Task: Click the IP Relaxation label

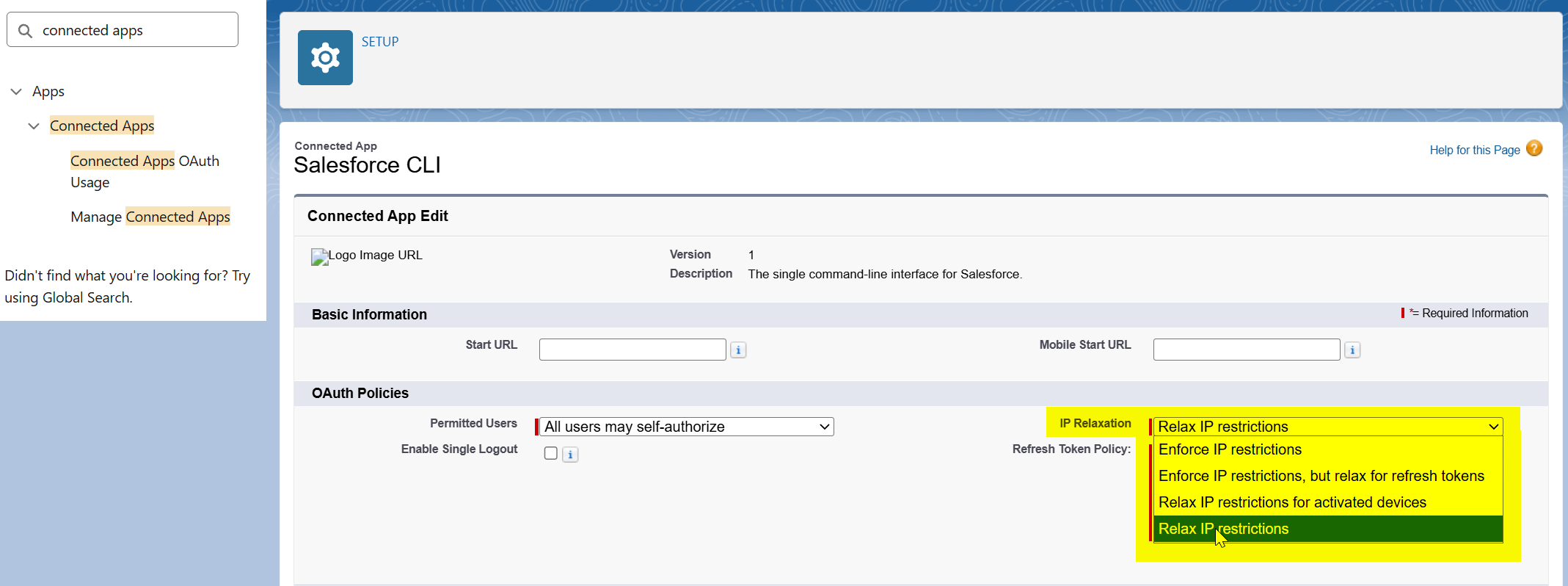Action: [x=1095, y=423]
